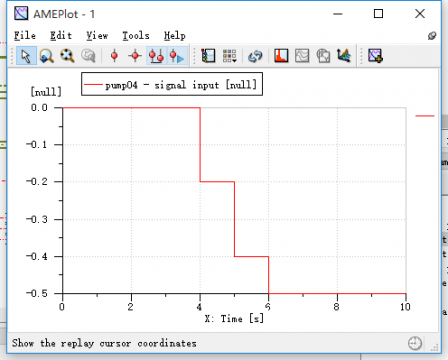This screenshot has width=448, height=360.
Task: Select the arrow pointer tool
Action: pyautogui.click(x=26, y=56)
